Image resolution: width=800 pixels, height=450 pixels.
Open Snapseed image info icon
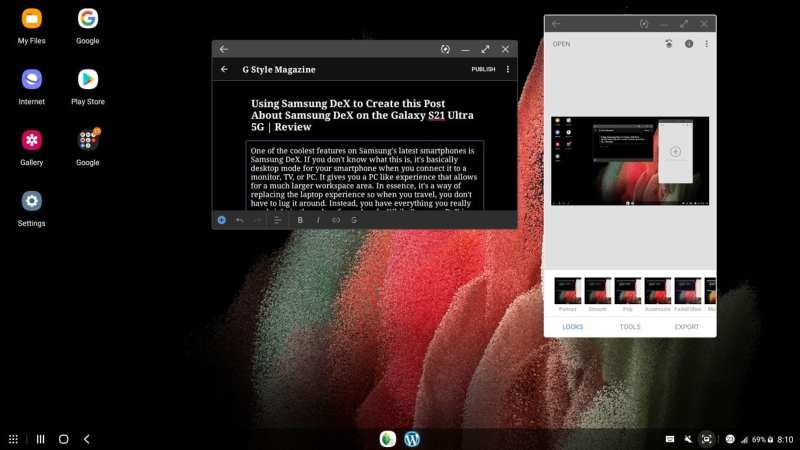[689, 44]
